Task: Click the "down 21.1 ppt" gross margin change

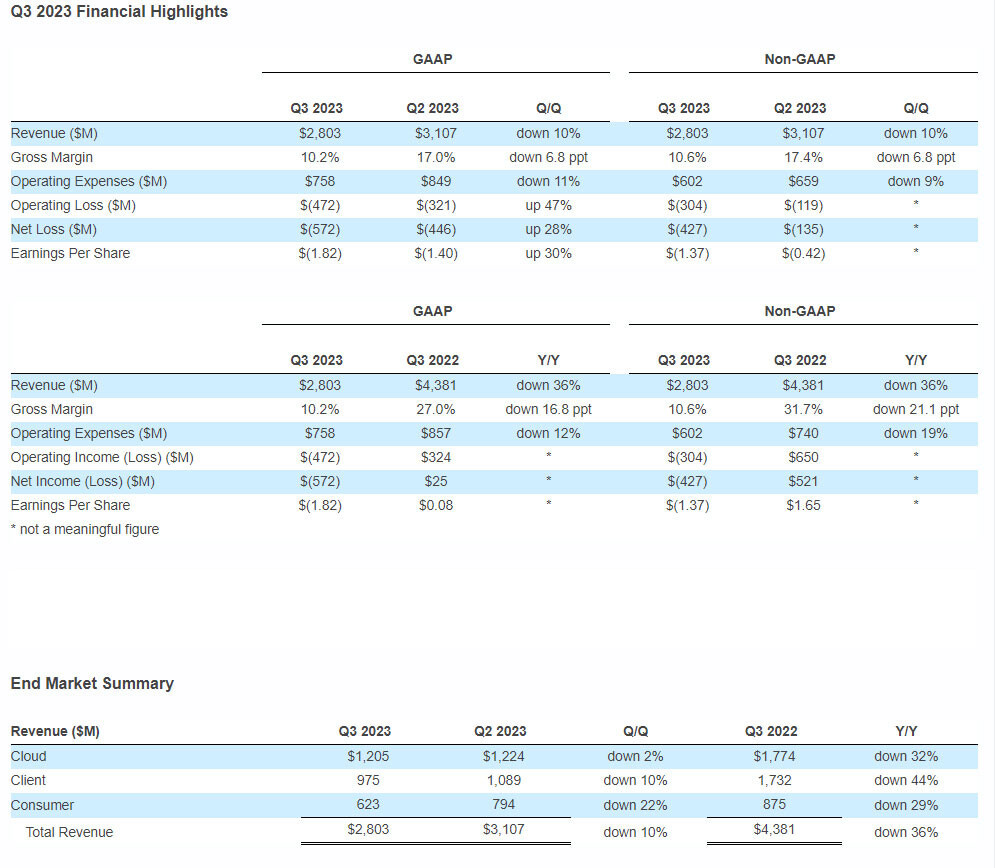Action: pos(915,409)
